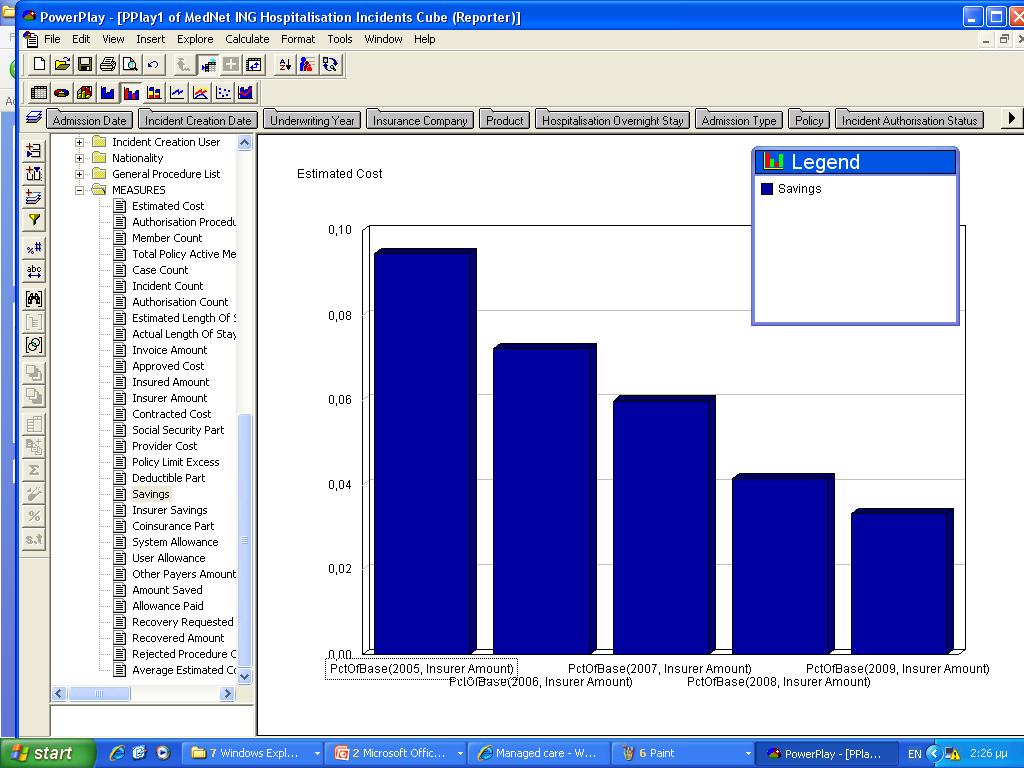Expand the Incident Creation User folder
The width and height of the screenshot is (1024, 768).
click(79, 142)
